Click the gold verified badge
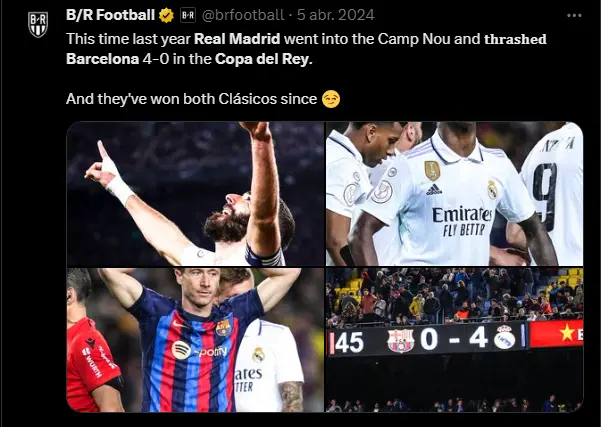The height and width of the screenshot is (427, 601). tap(166, 15)
